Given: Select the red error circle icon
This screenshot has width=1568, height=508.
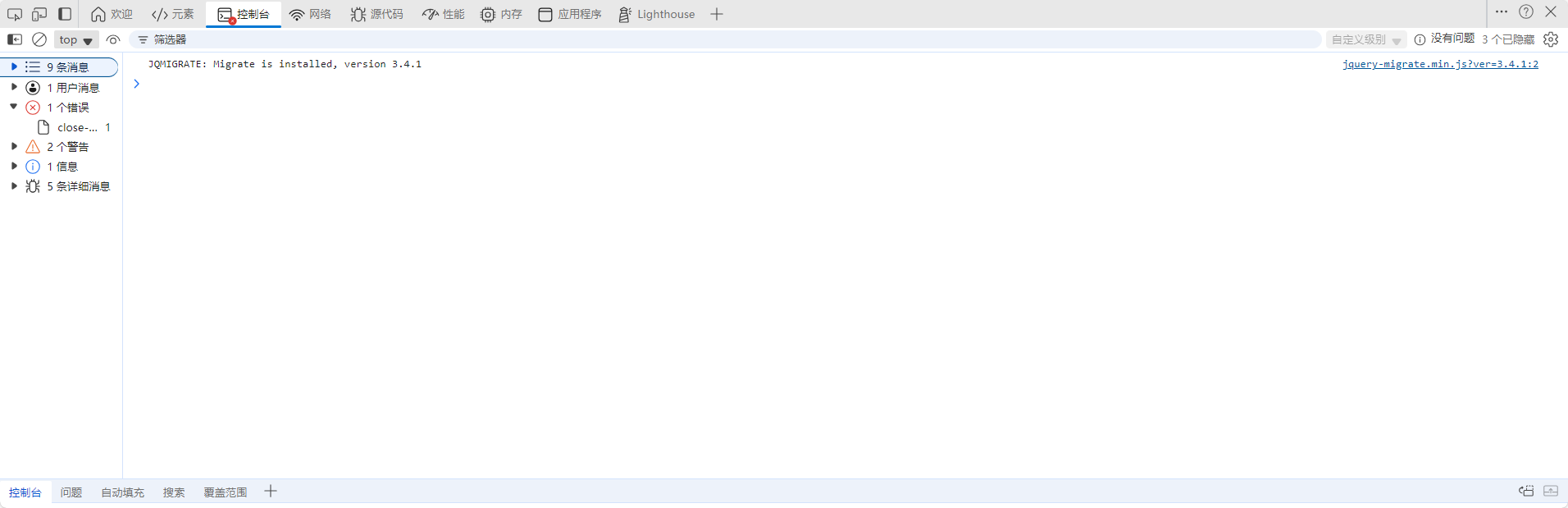Looking at the screenshot, I should point(33,108).
